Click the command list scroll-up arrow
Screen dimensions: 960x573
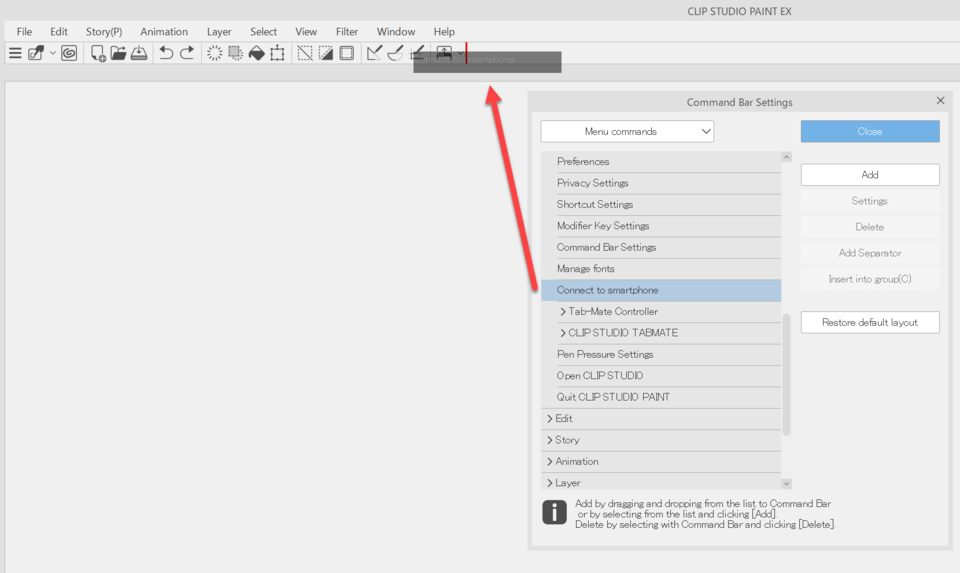click(x=787, y=157)
